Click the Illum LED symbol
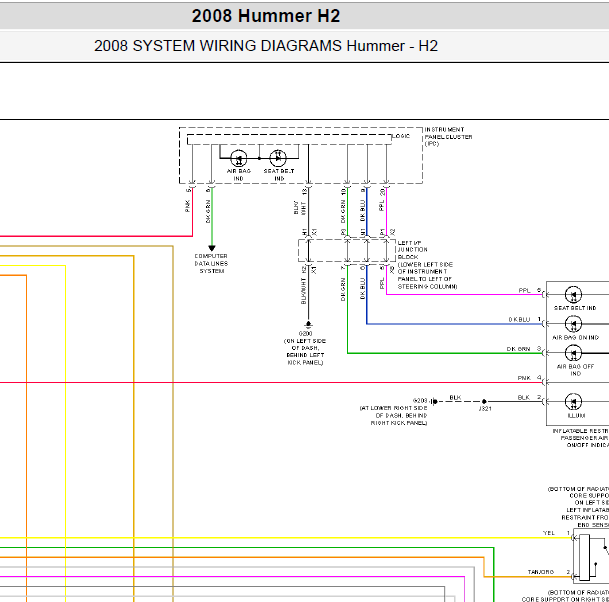The height and width of the screenshot is (602, 609). click(x=574, y=402)
